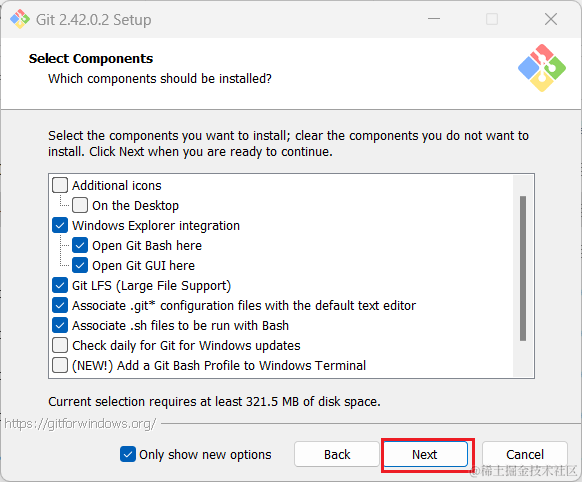Click the 'Select Components' heading text
The width and height of the screenshot is (582, 482).
[x=91, y=59]
